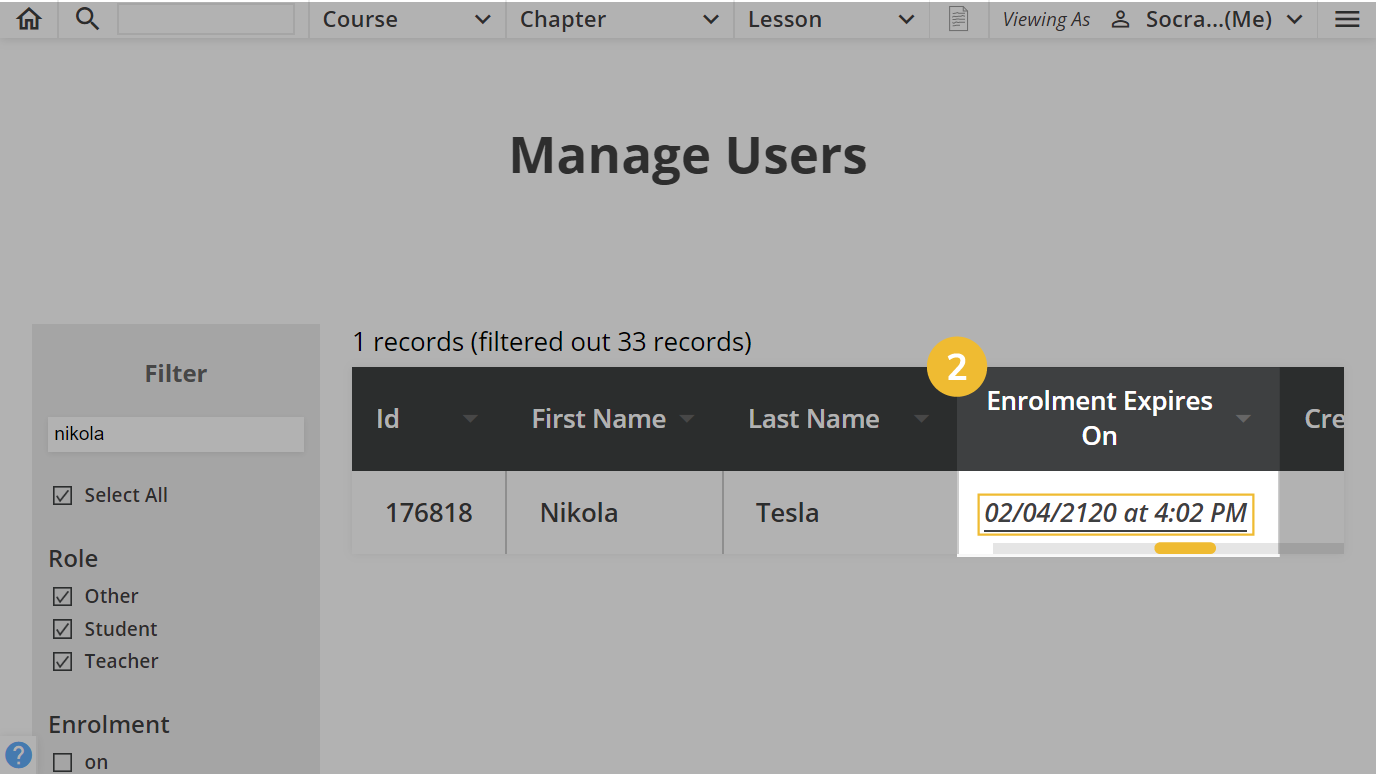Check the Enrolment on checkbox
The image size is (1376, 774).
point(63,763)
